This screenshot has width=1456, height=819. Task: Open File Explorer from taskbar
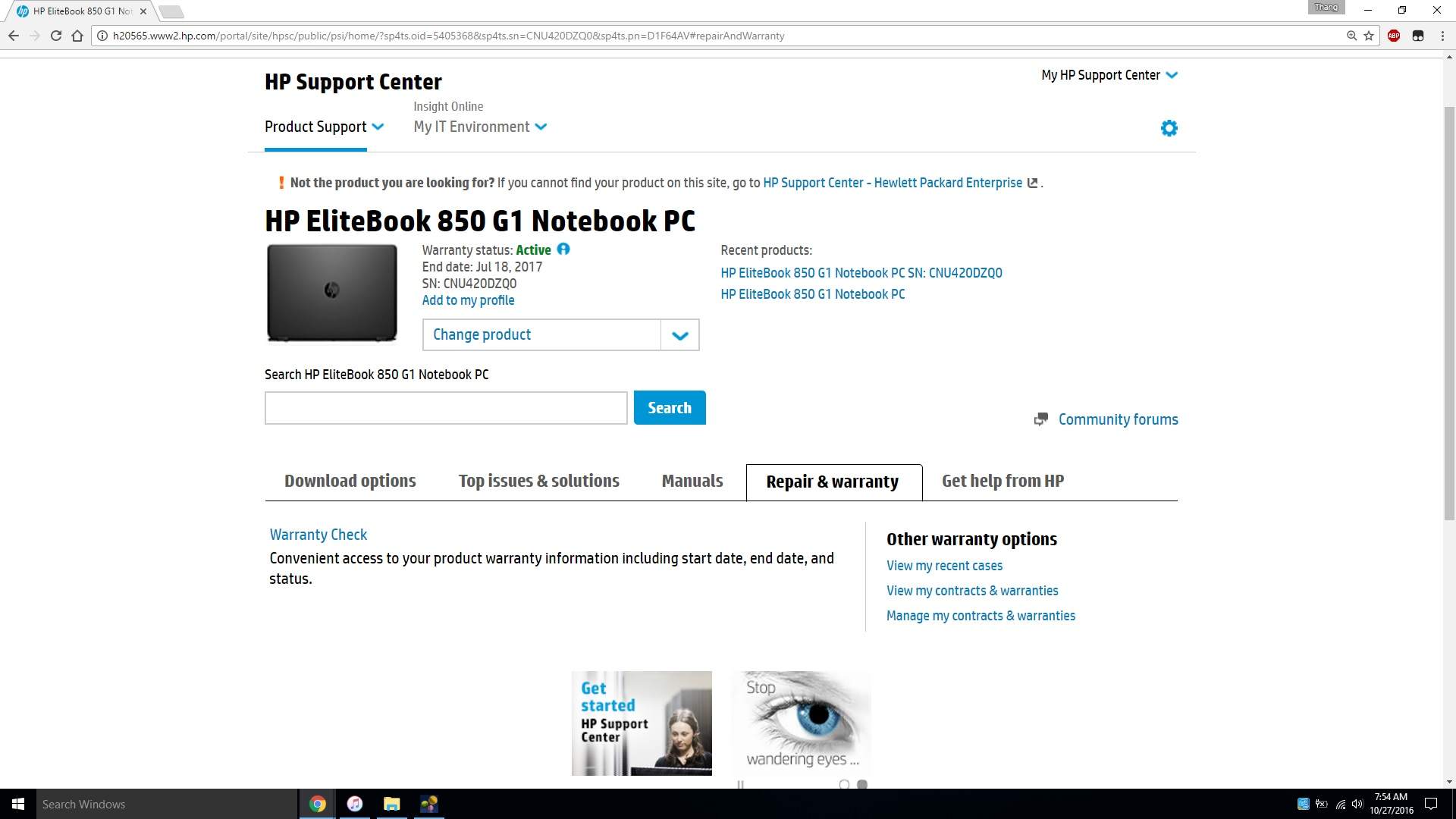click(x=391, y=804)
